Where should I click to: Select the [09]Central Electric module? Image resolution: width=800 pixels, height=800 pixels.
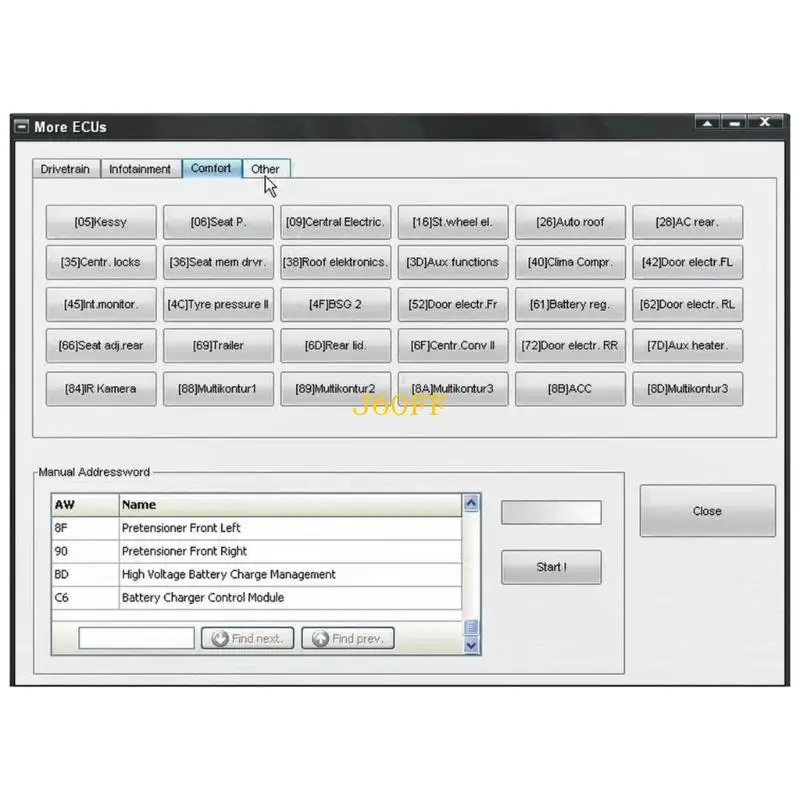pos(335,221)
